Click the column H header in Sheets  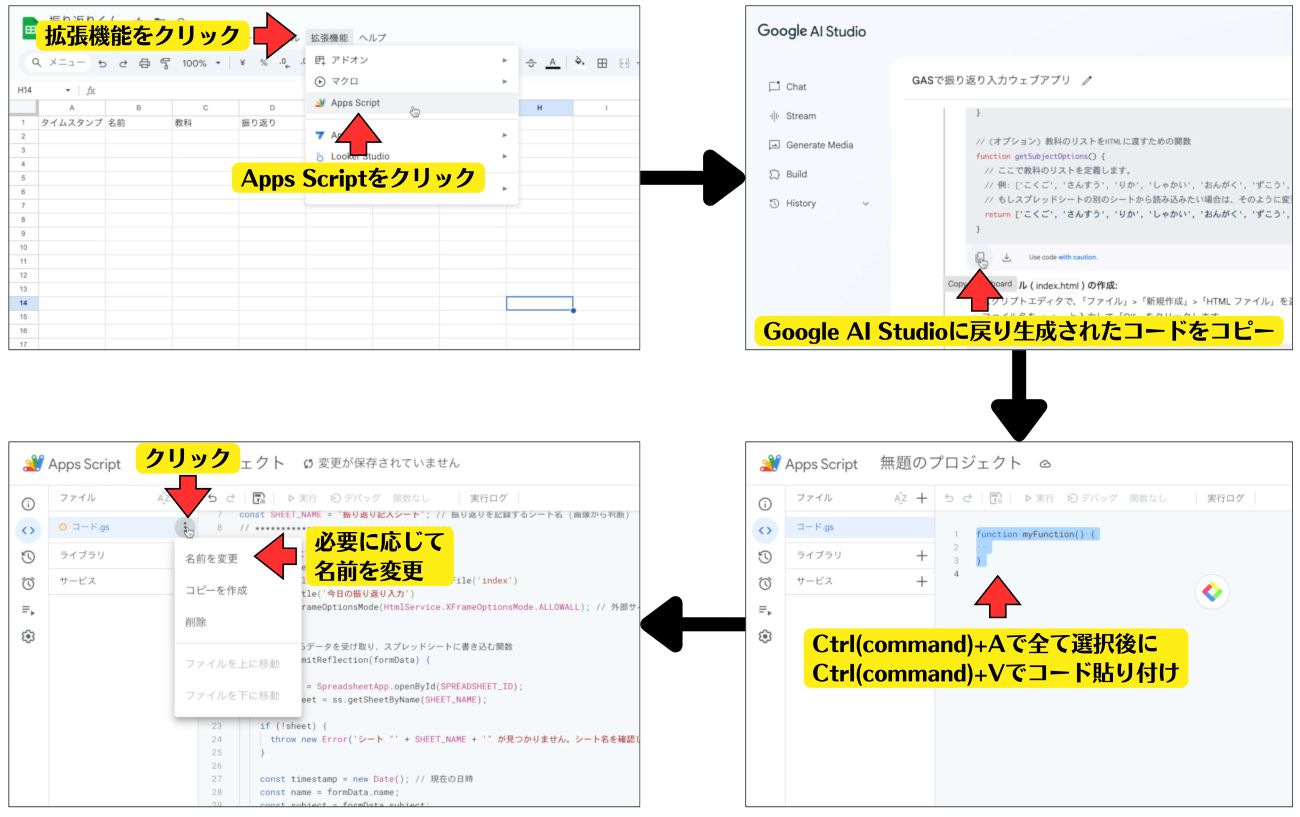[x=540, y=108]
